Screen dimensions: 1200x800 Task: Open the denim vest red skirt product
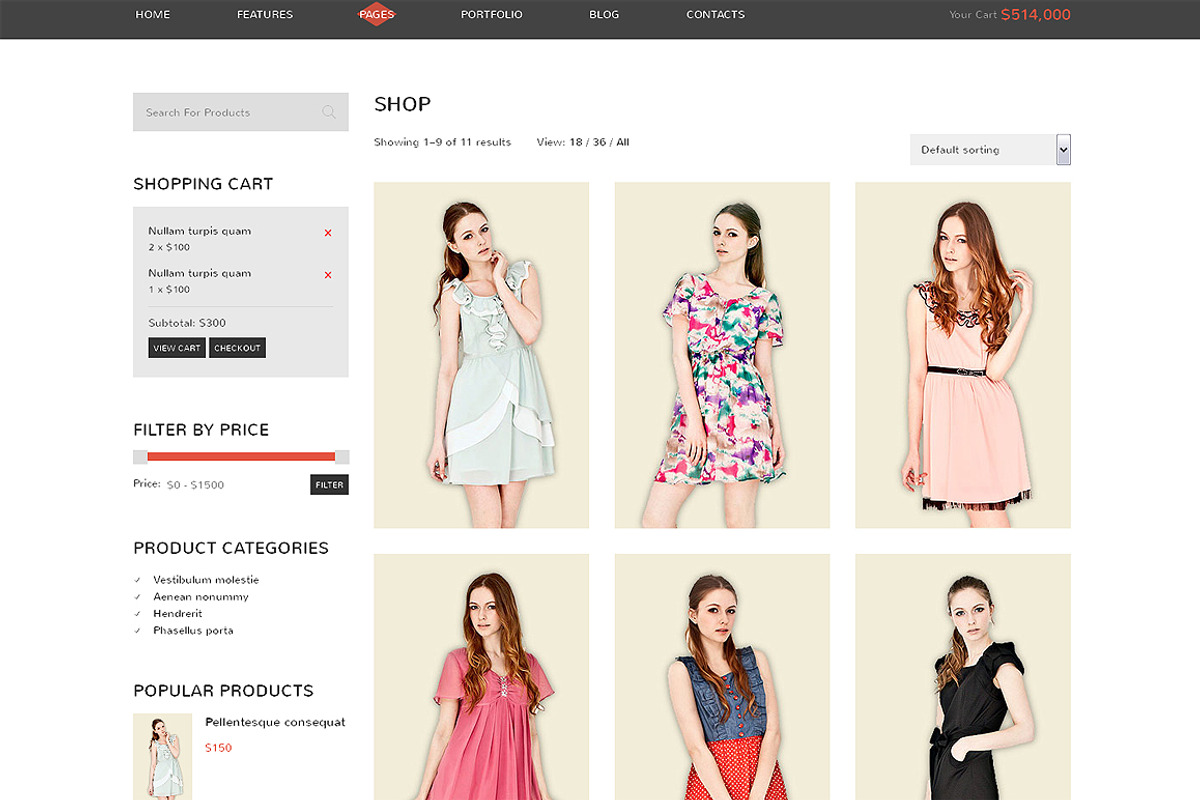722,677
